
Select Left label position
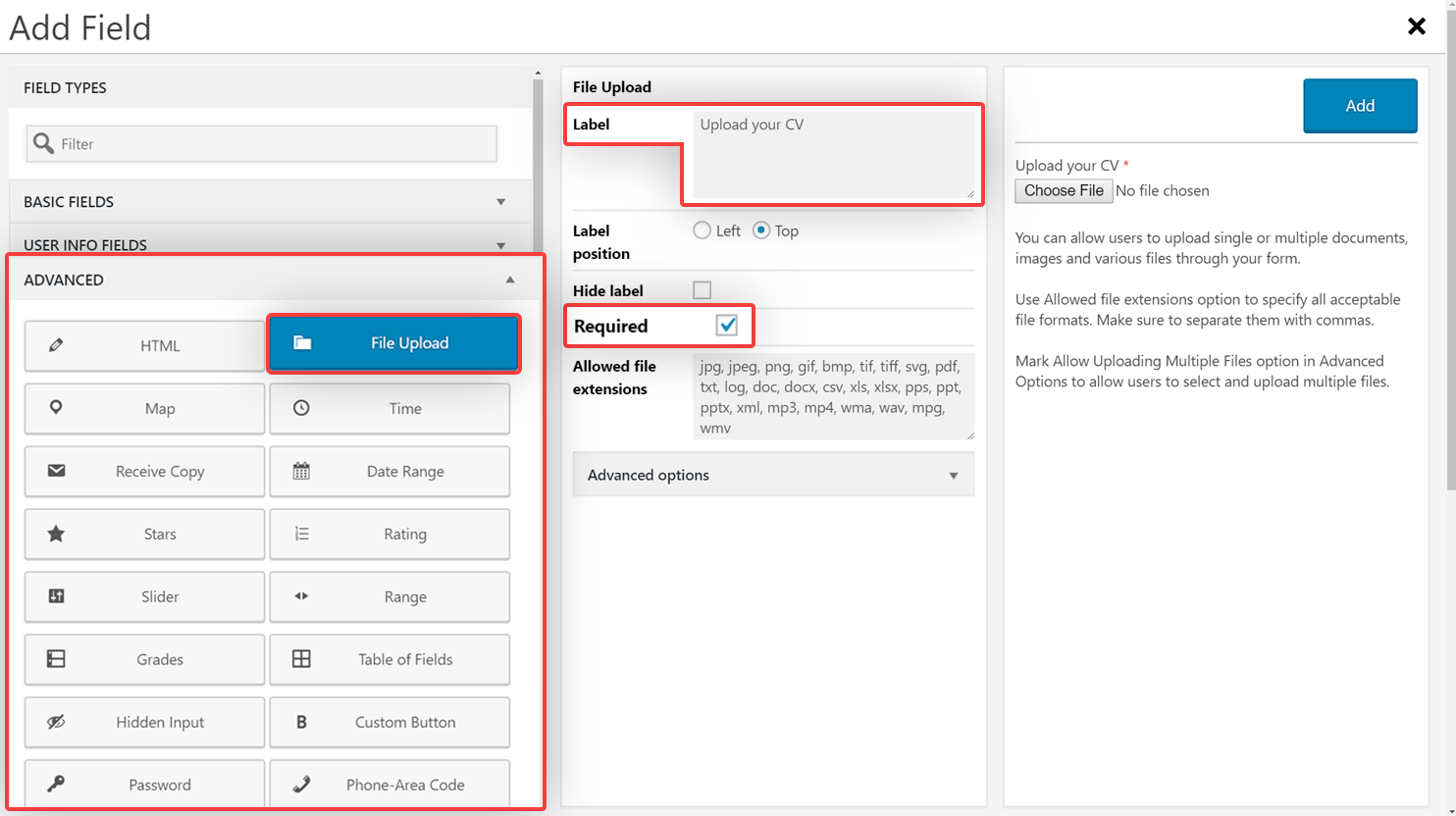(x=702, y=230)
